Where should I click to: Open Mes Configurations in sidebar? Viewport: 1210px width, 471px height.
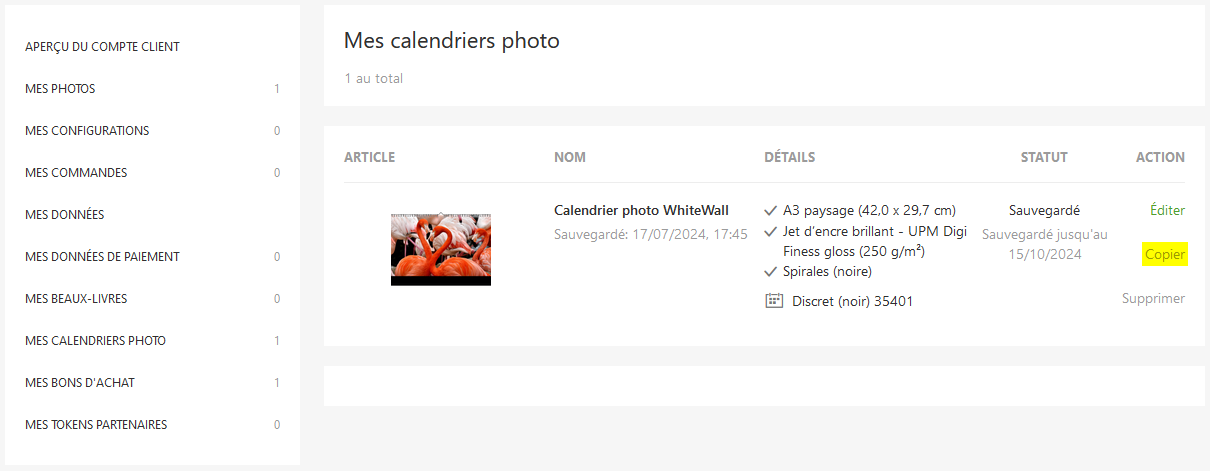point(87,131)
